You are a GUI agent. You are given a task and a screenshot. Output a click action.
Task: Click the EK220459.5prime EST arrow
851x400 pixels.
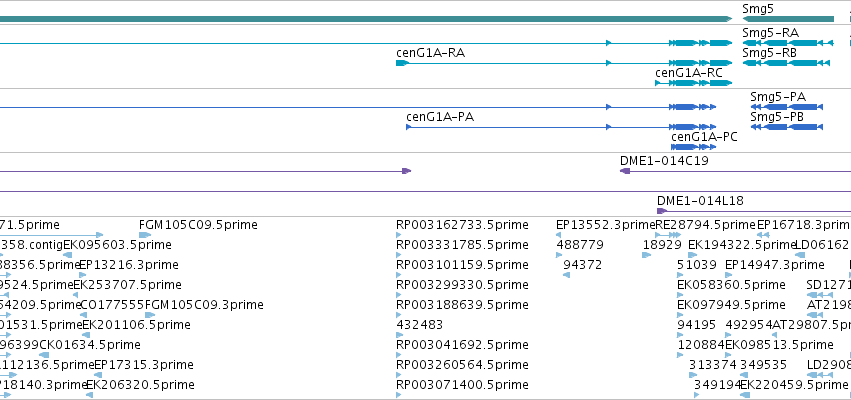pyautogui.click(x=745, y=395)
